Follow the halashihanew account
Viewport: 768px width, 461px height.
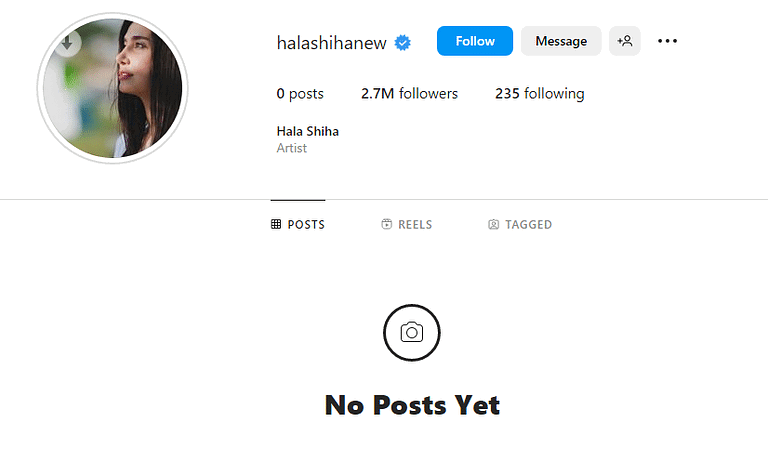[475, 41]
